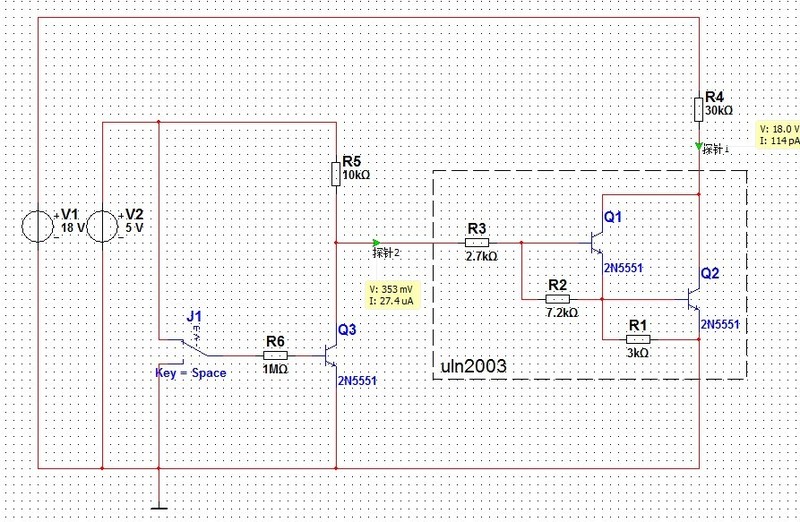Viewport: 800px width, 522px height.
Task: Click the "Key = Space" label
Action: [190, 373]
